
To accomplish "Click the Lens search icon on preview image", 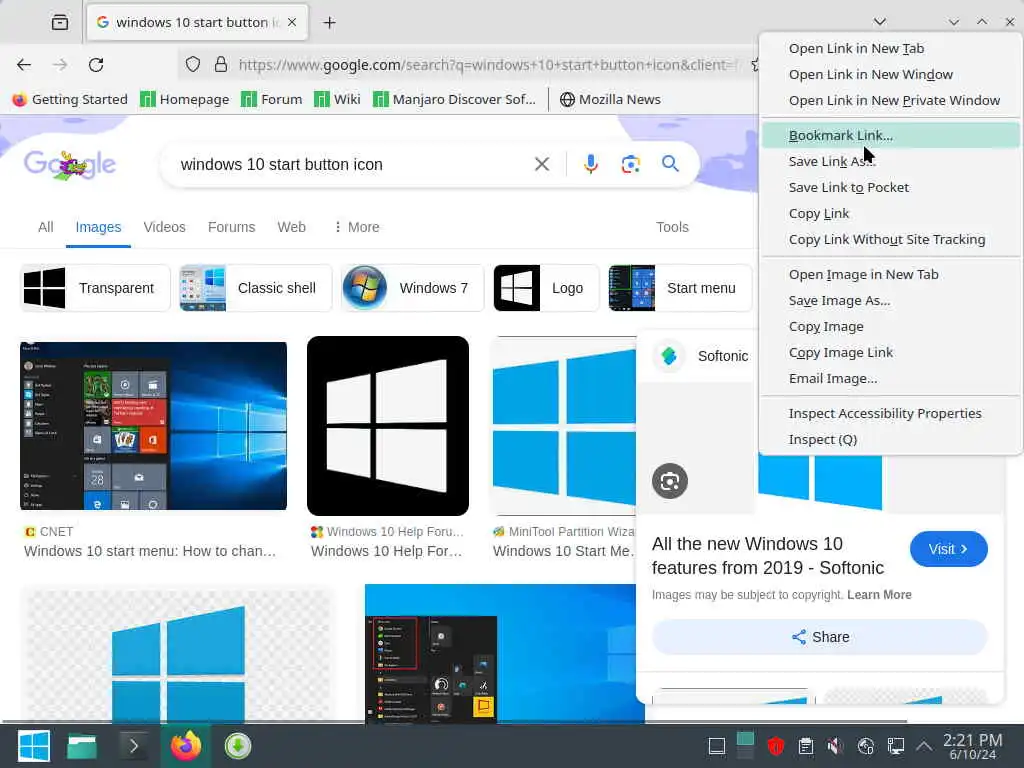I will pos(670,481).
